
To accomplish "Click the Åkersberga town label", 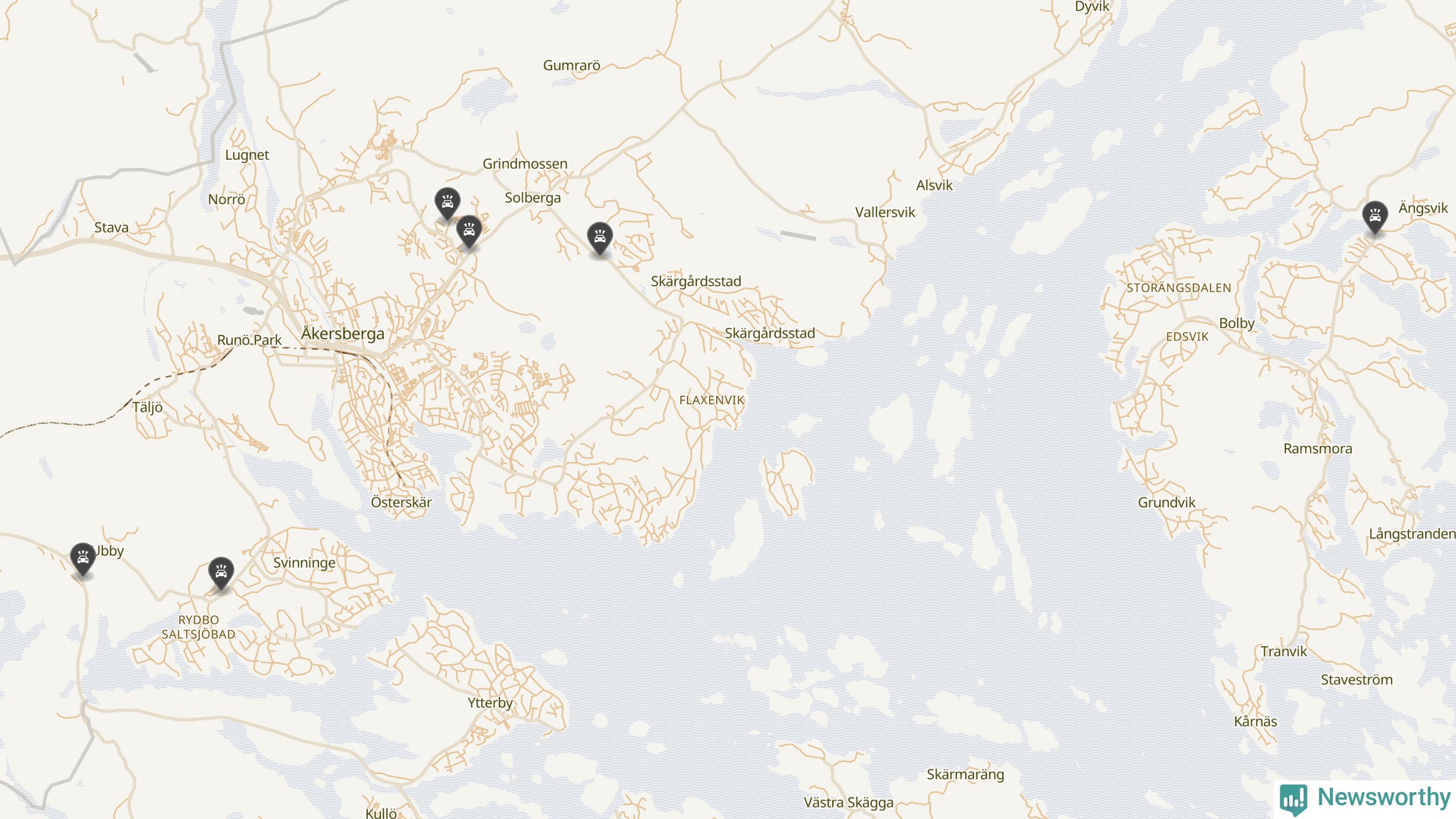I will (x=343, y=334).
